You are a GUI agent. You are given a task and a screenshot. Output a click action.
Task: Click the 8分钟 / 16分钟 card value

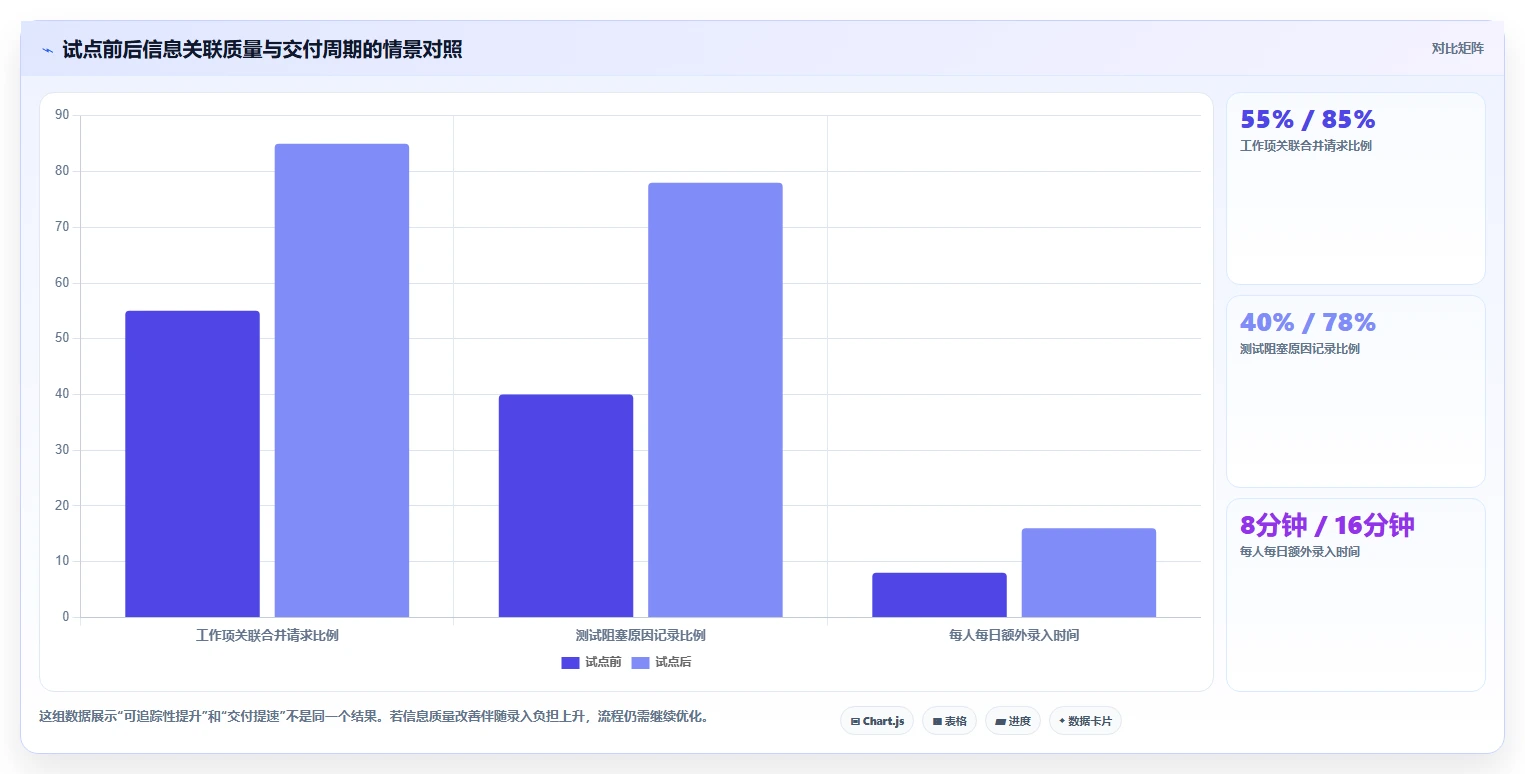[x=1327, y=526]
